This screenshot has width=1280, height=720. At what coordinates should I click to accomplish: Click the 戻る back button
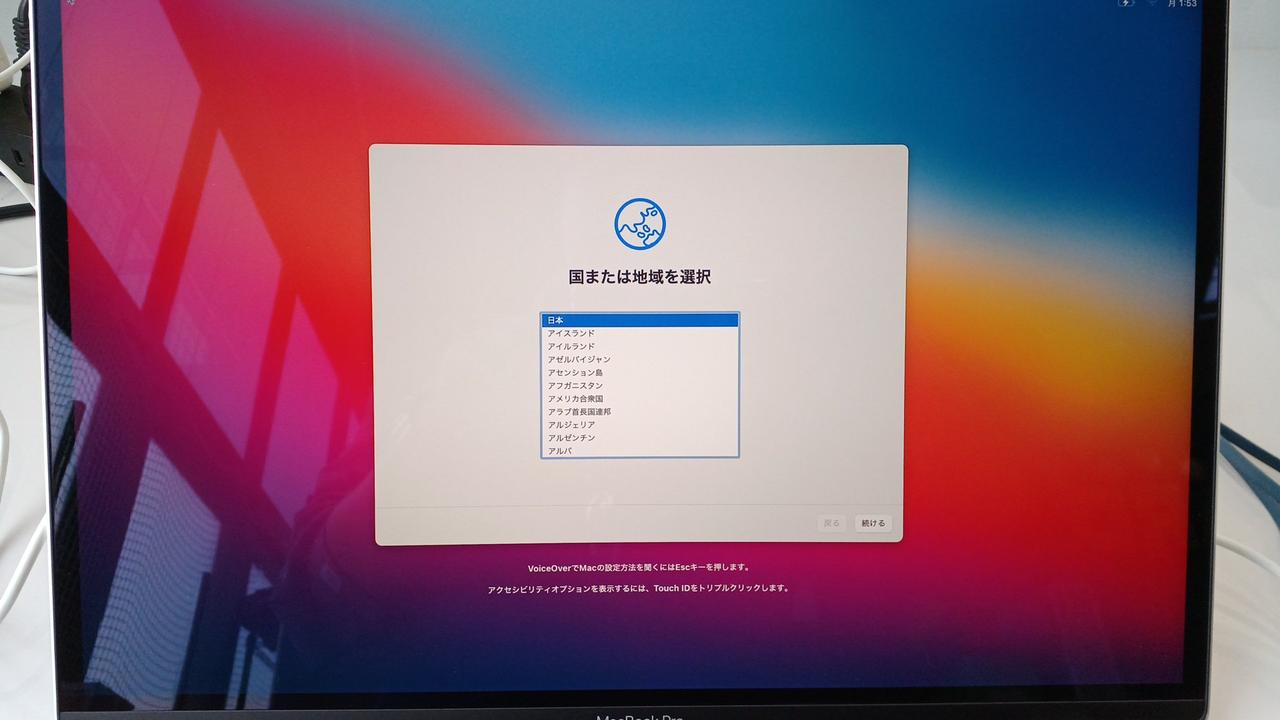[x=831, y=523]
